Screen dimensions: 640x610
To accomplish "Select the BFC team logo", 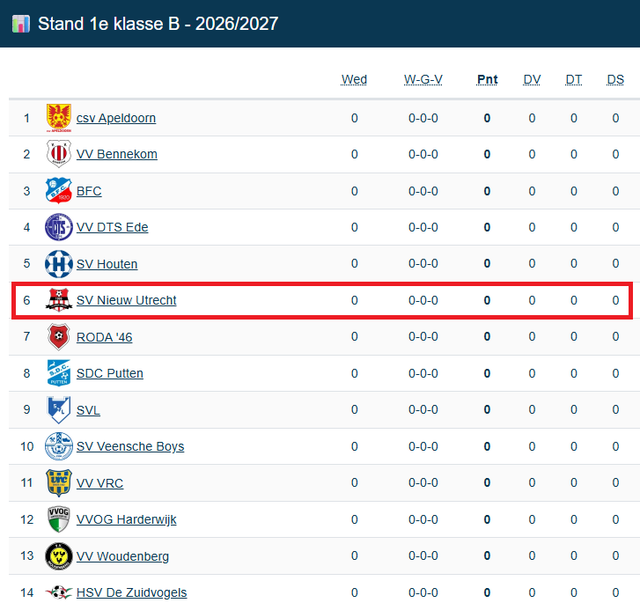I will pyautogui.click(x=59, y=190).
